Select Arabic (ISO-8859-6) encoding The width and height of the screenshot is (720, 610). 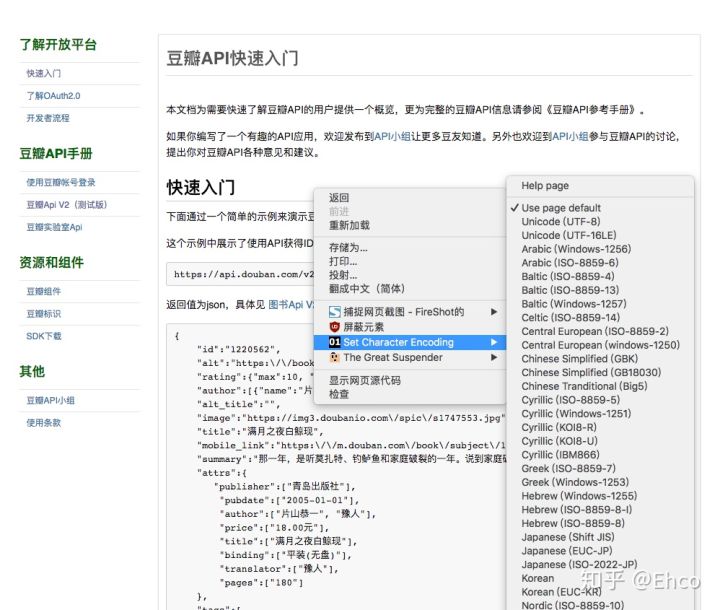pos(570,263)
